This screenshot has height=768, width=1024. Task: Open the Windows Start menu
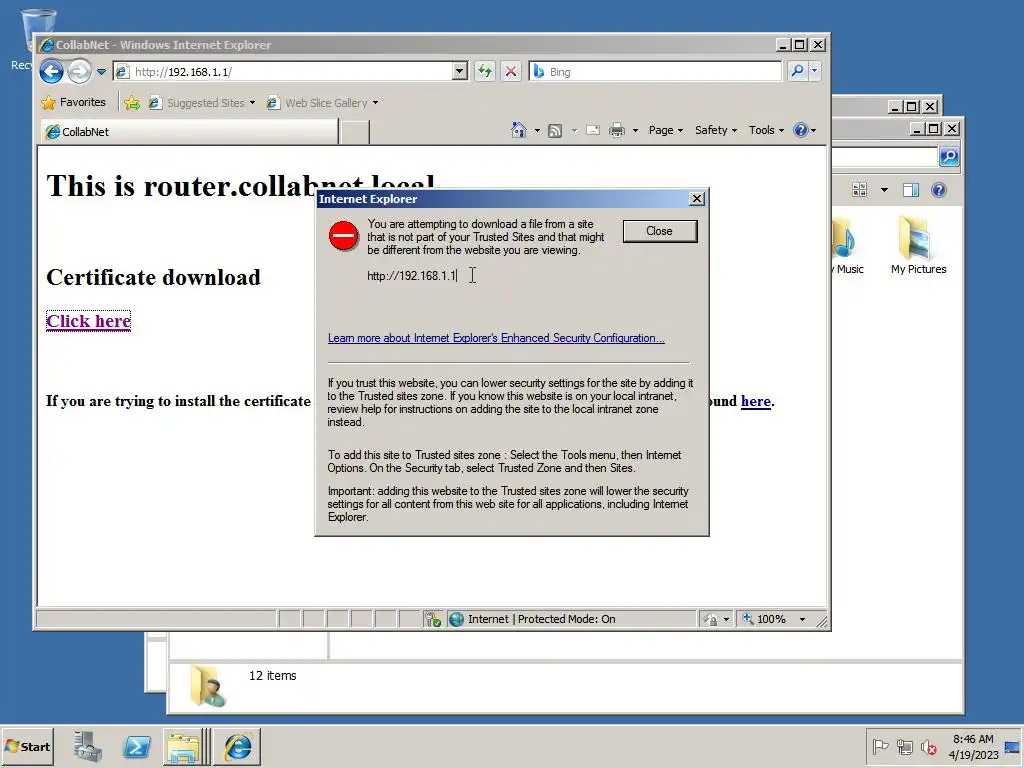[x=27, y=746]
